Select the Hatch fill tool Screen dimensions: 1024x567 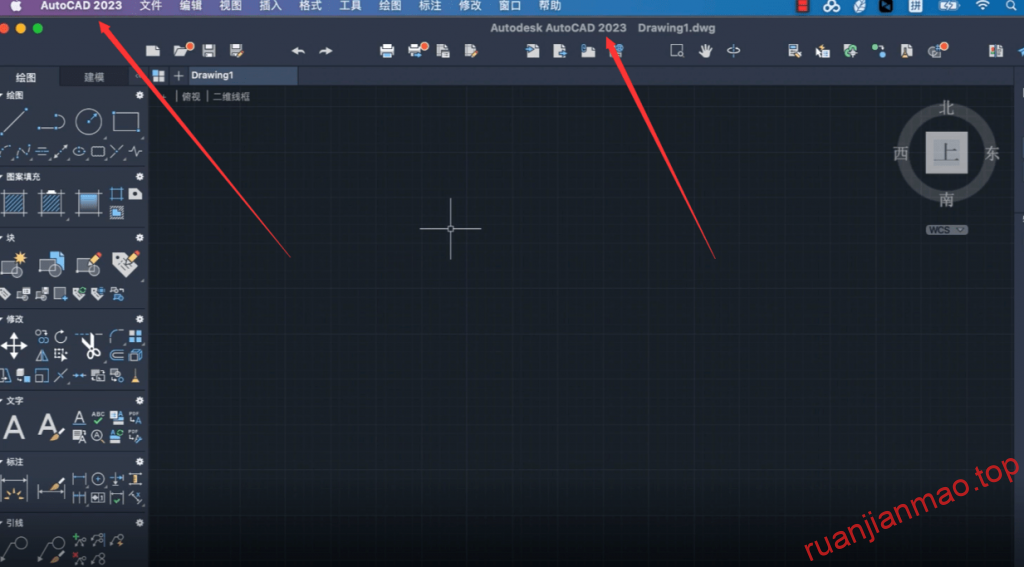(x=14, y=203)
